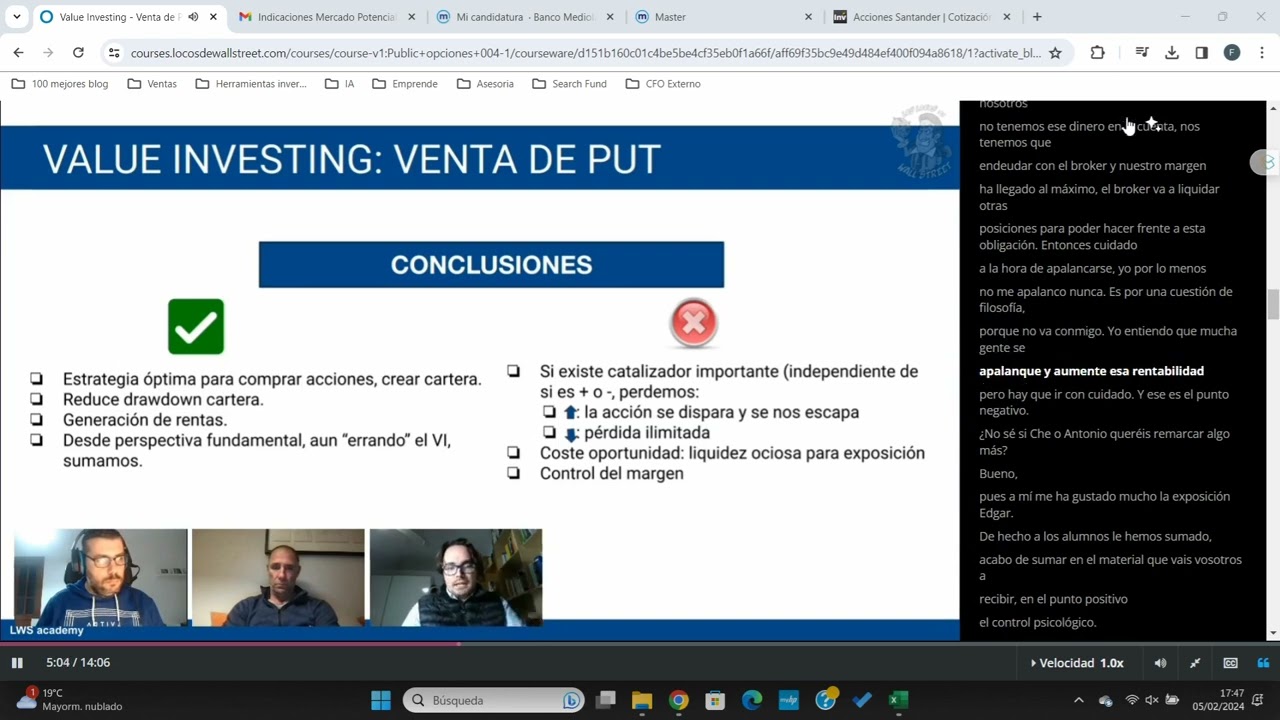Screen dimensions: 1280x720
Task: Open the Velocidad 1.0x speed menu
Action: pyautogui.click(x=1077, y=663)
